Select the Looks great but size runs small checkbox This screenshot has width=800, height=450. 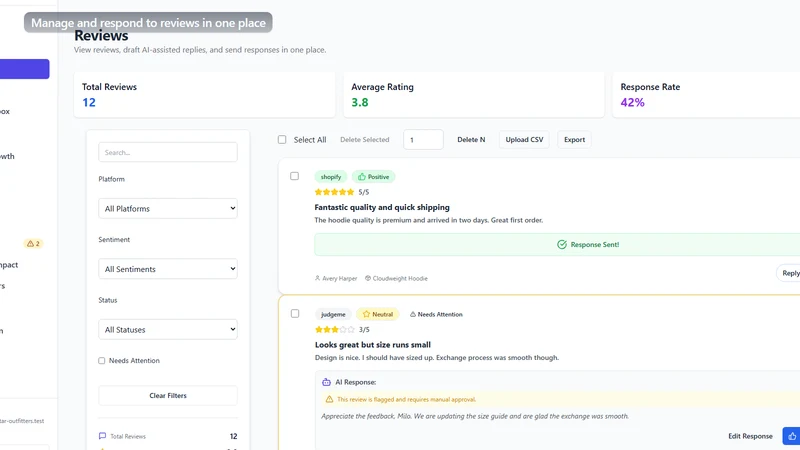295,314
